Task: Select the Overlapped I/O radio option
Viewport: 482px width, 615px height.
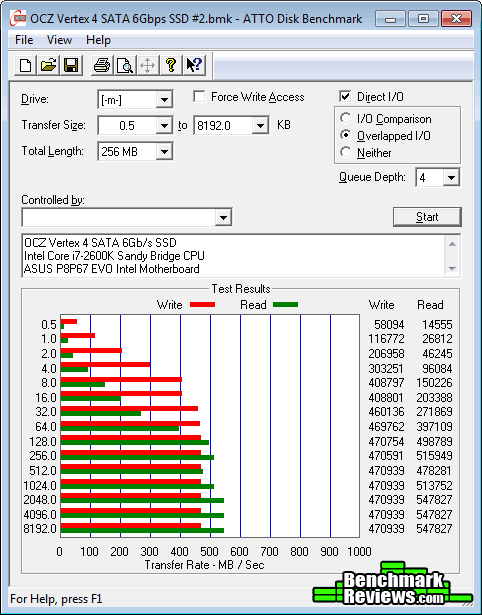Action: pos(346,135)
